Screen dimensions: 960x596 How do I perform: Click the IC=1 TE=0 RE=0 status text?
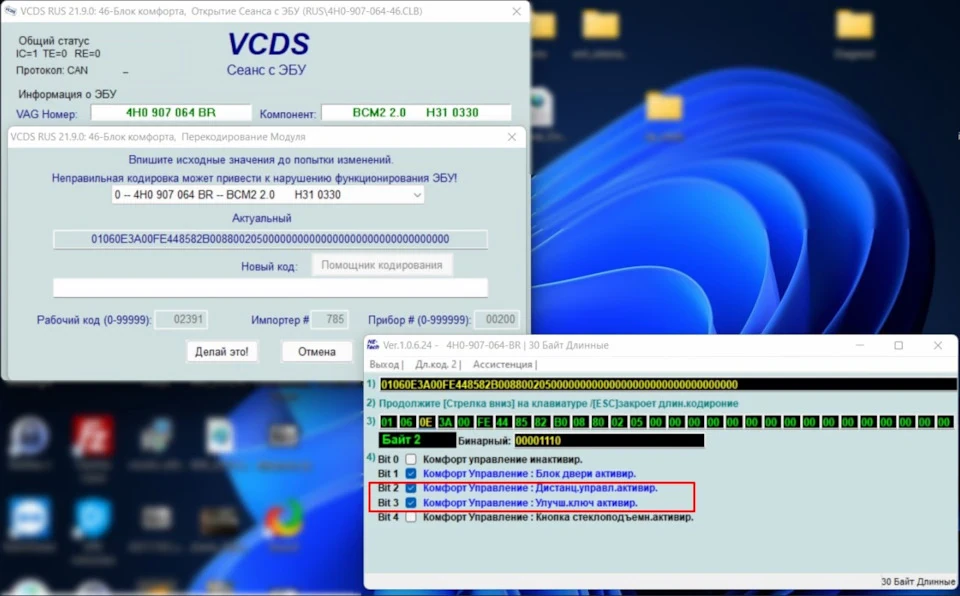(x=58, y=54)
